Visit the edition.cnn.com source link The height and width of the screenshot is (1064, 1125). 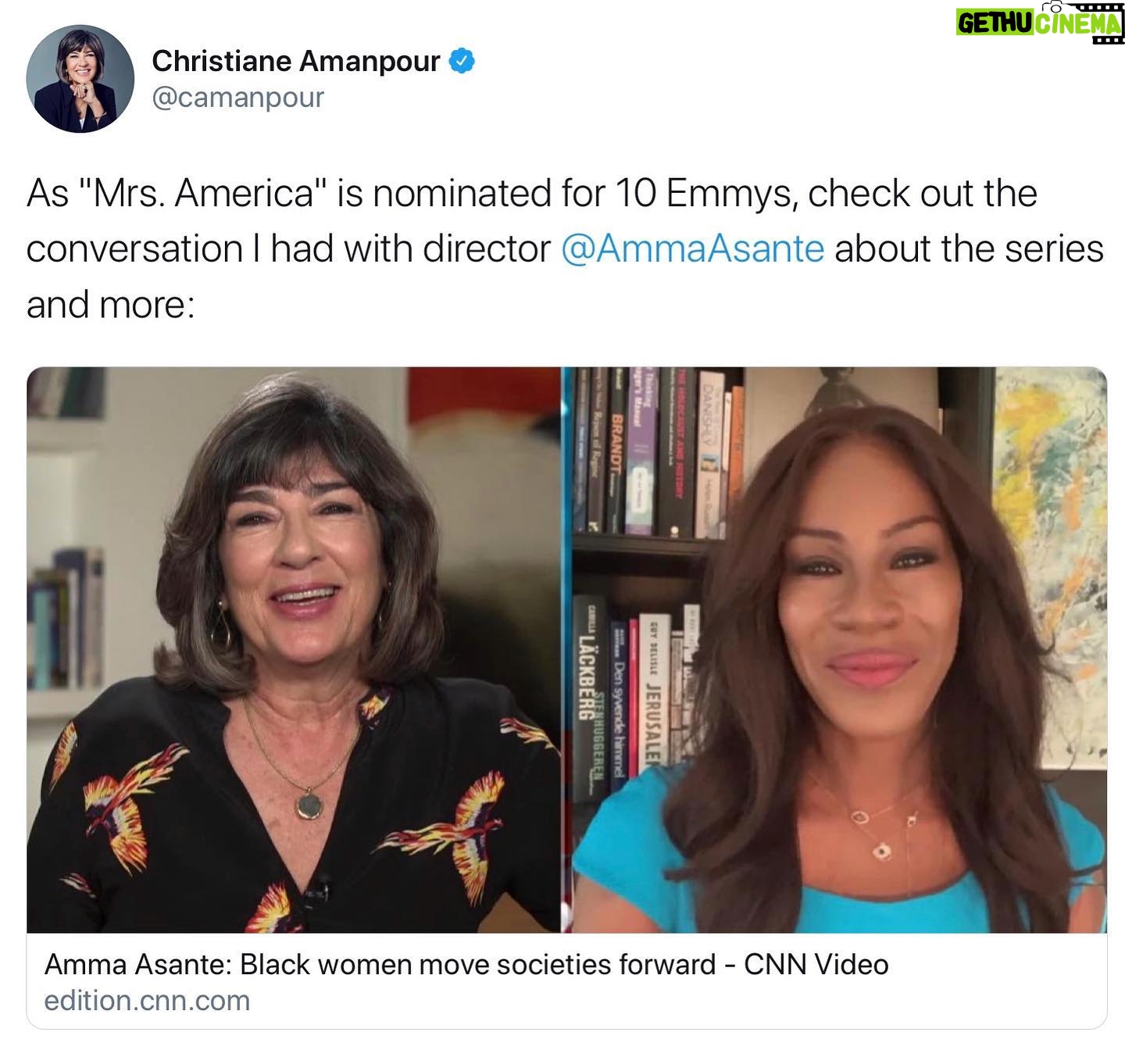[x=147, y=1001]
